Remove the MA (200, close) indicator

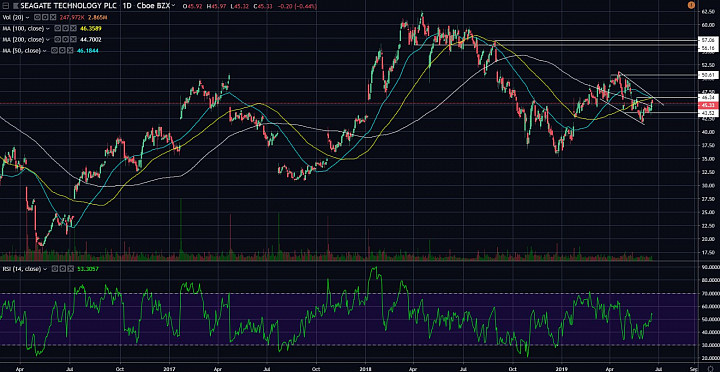point(73,39)
